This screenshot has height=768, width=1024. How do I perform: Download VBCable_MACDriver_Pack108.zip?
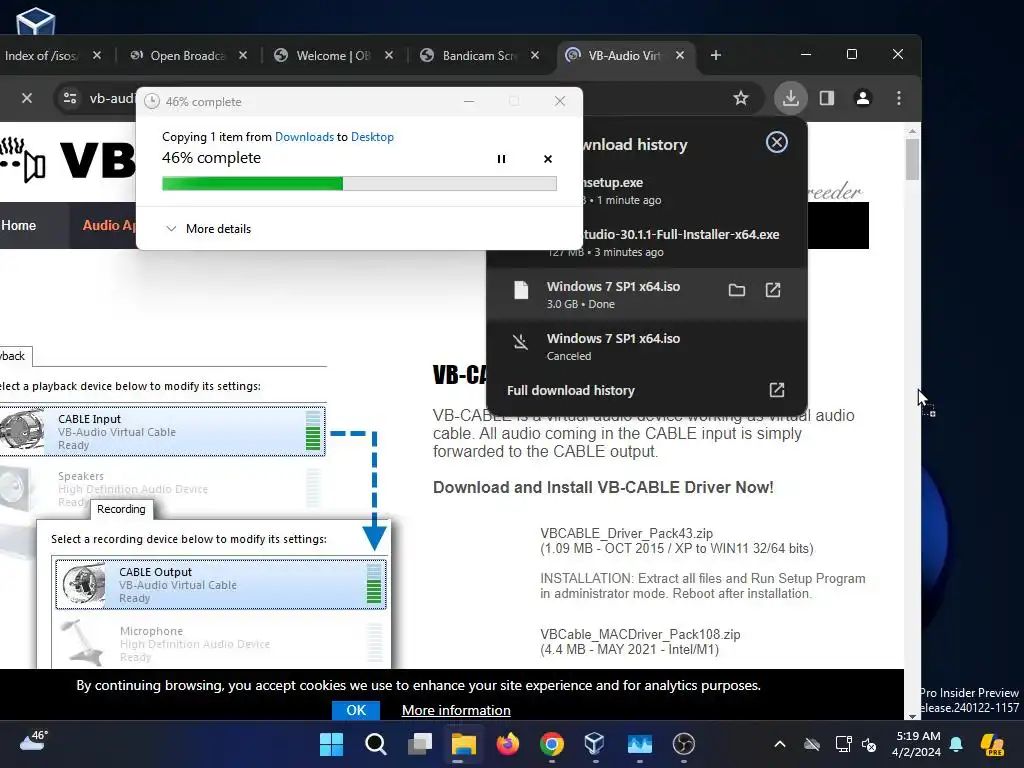point(640,634)
